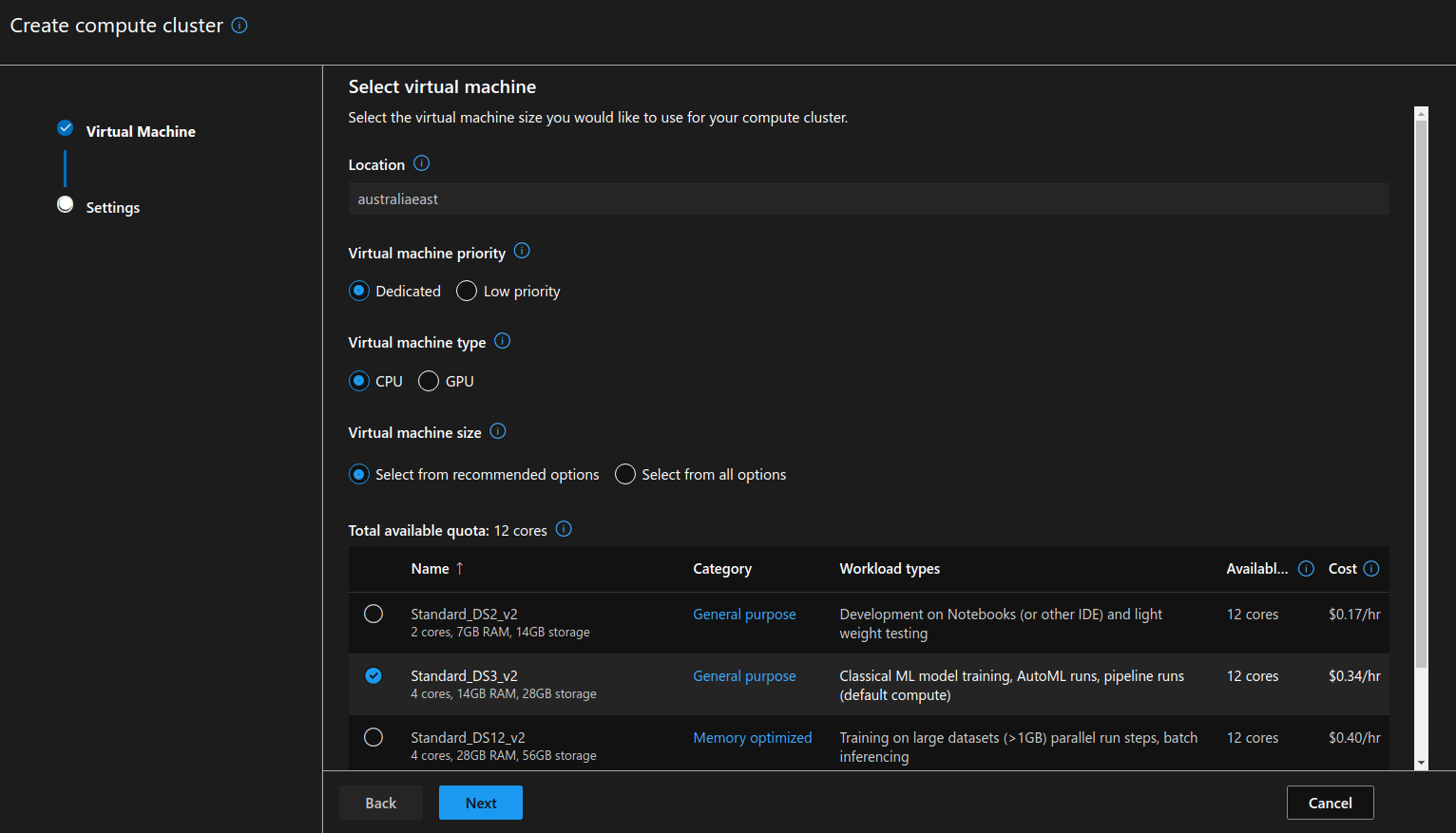Go to the Settings step
Image resolution: width=1456 pixels, height=833 pixels.
click(112, 206)
